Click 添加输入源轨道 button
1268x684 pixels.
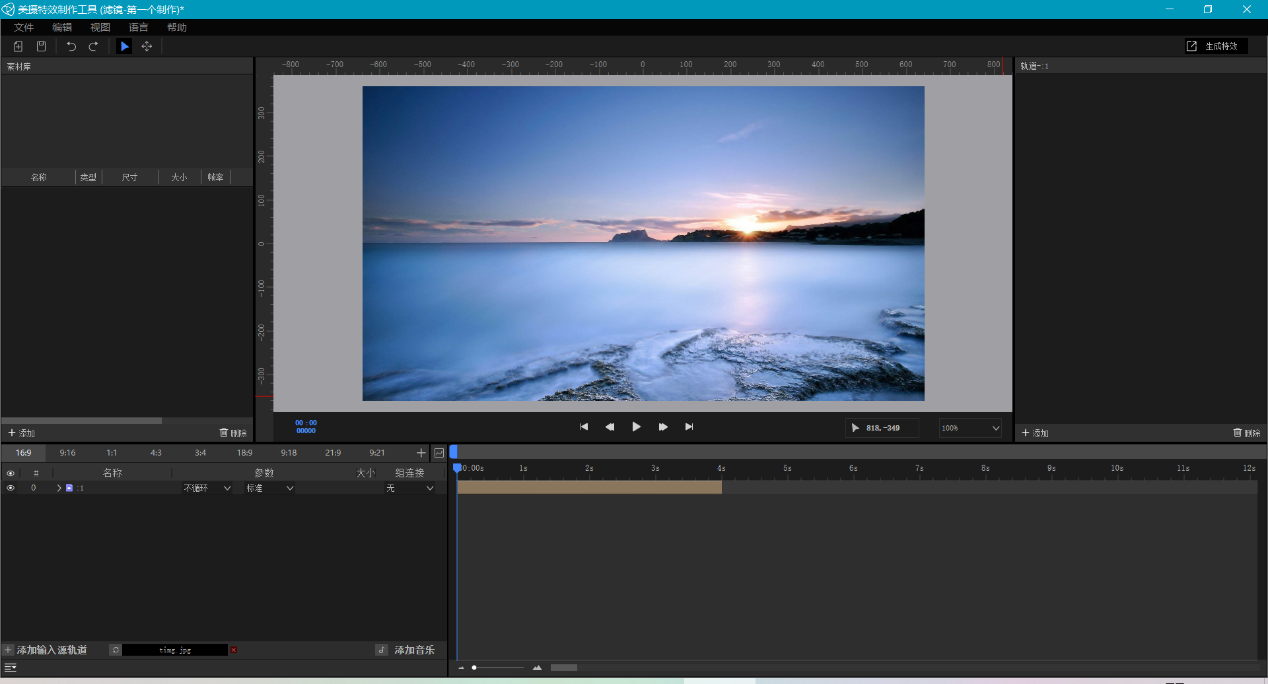[x=45, y=650]
